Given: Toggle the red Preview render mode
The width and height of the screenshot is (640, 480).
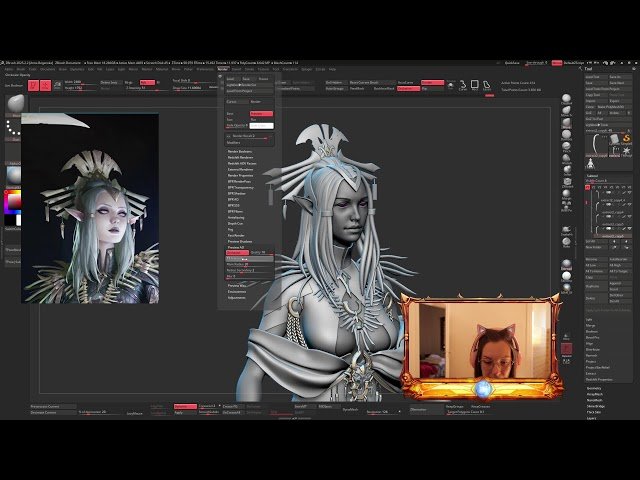Looking at the screenshot, I should pyautogui.click(x=261, y=114).
